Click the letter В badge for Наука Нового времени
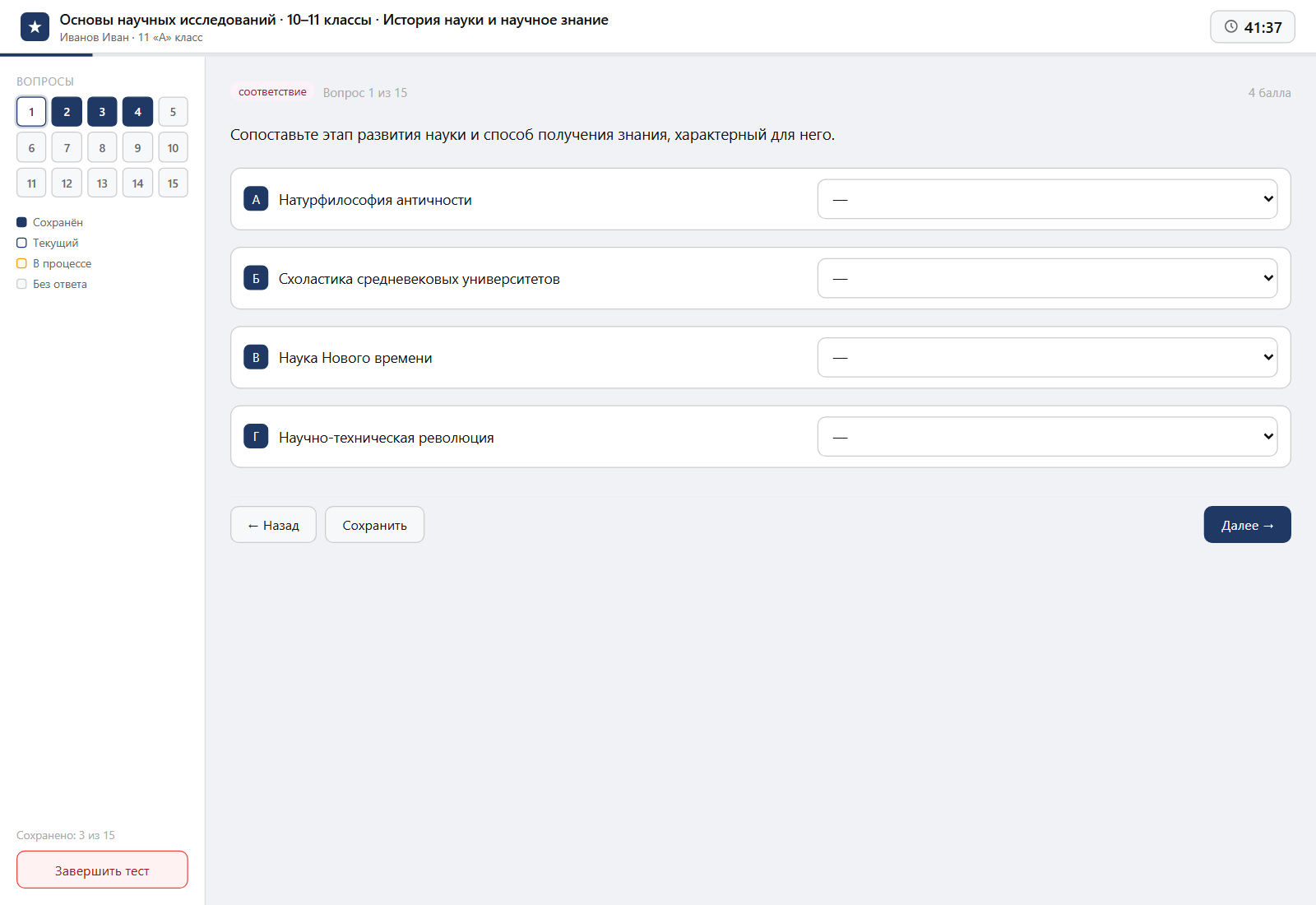This screenshot has height=905, width=1316. [256, 357]
